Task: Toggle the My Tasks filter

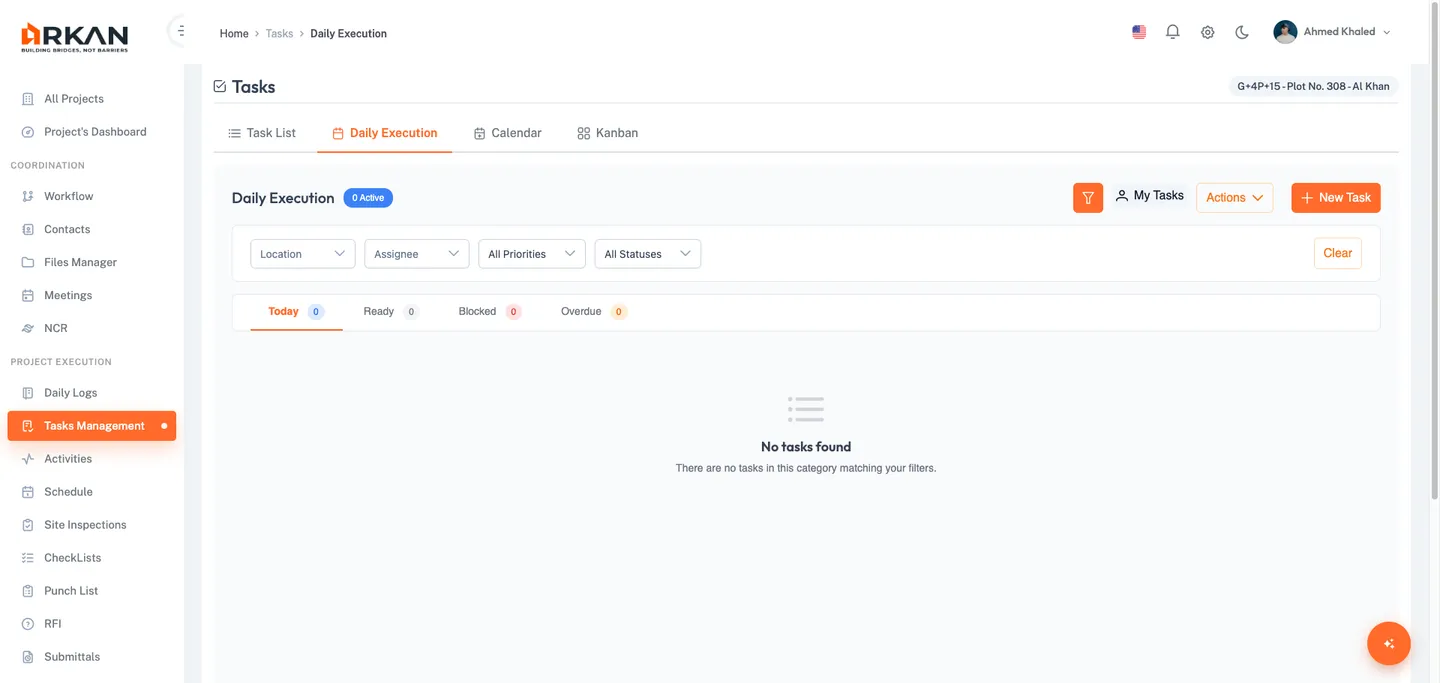Action: [x=1150, y=196]
